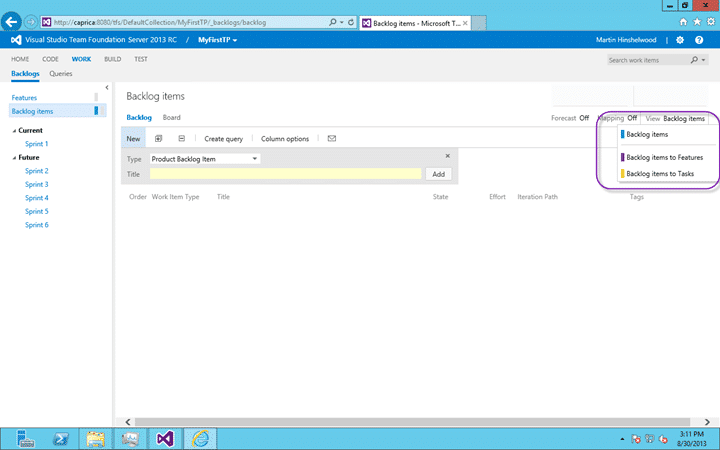The height and width of the screenshot is (450, 720).
Task: Click the horizontal scrollbar left arrow
Action: coord(128,422)
